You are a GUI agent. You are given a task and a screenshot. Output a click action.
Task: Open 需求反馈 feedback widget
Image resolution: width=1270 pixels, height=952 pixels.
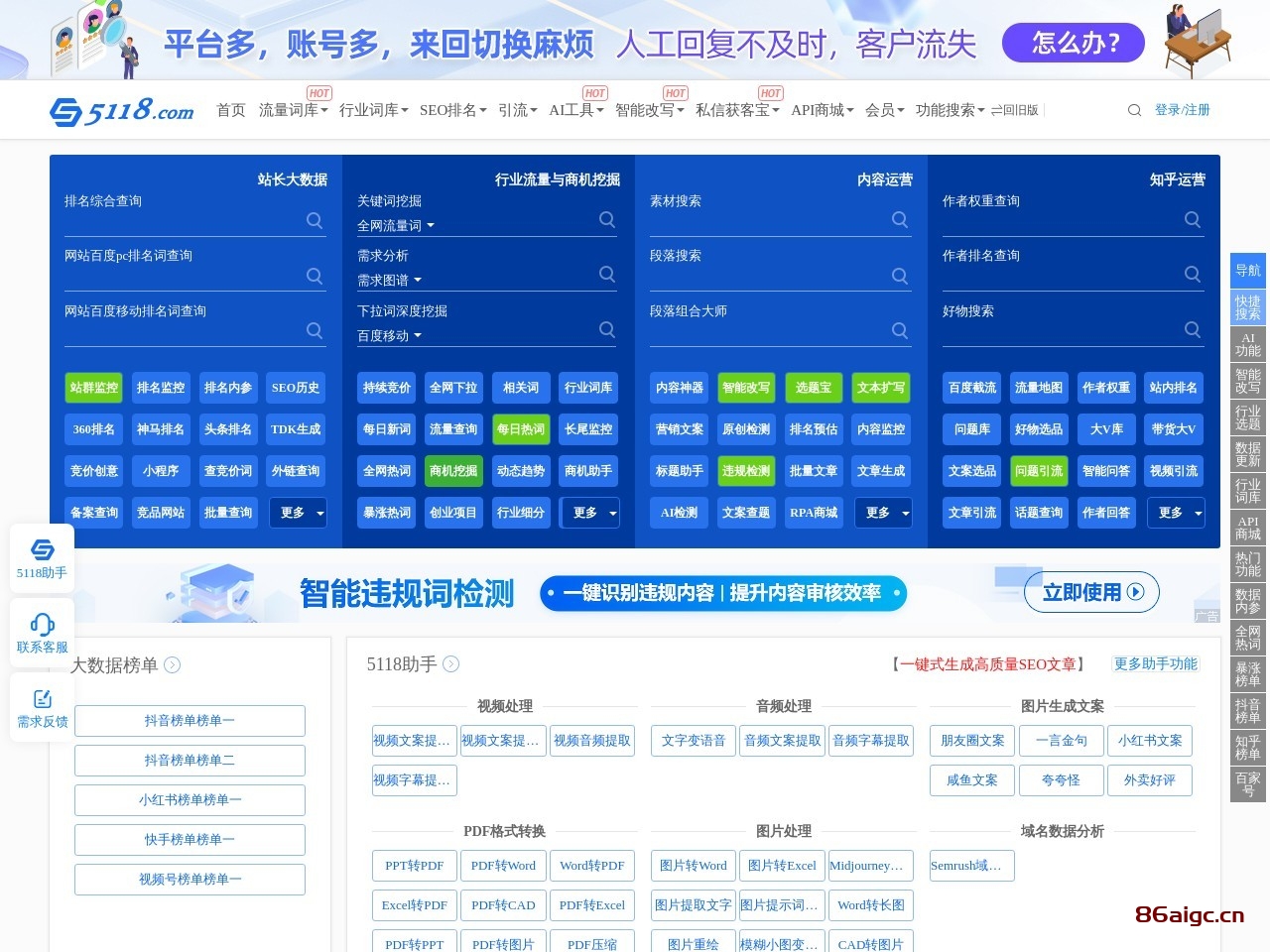tap(42, 707)
